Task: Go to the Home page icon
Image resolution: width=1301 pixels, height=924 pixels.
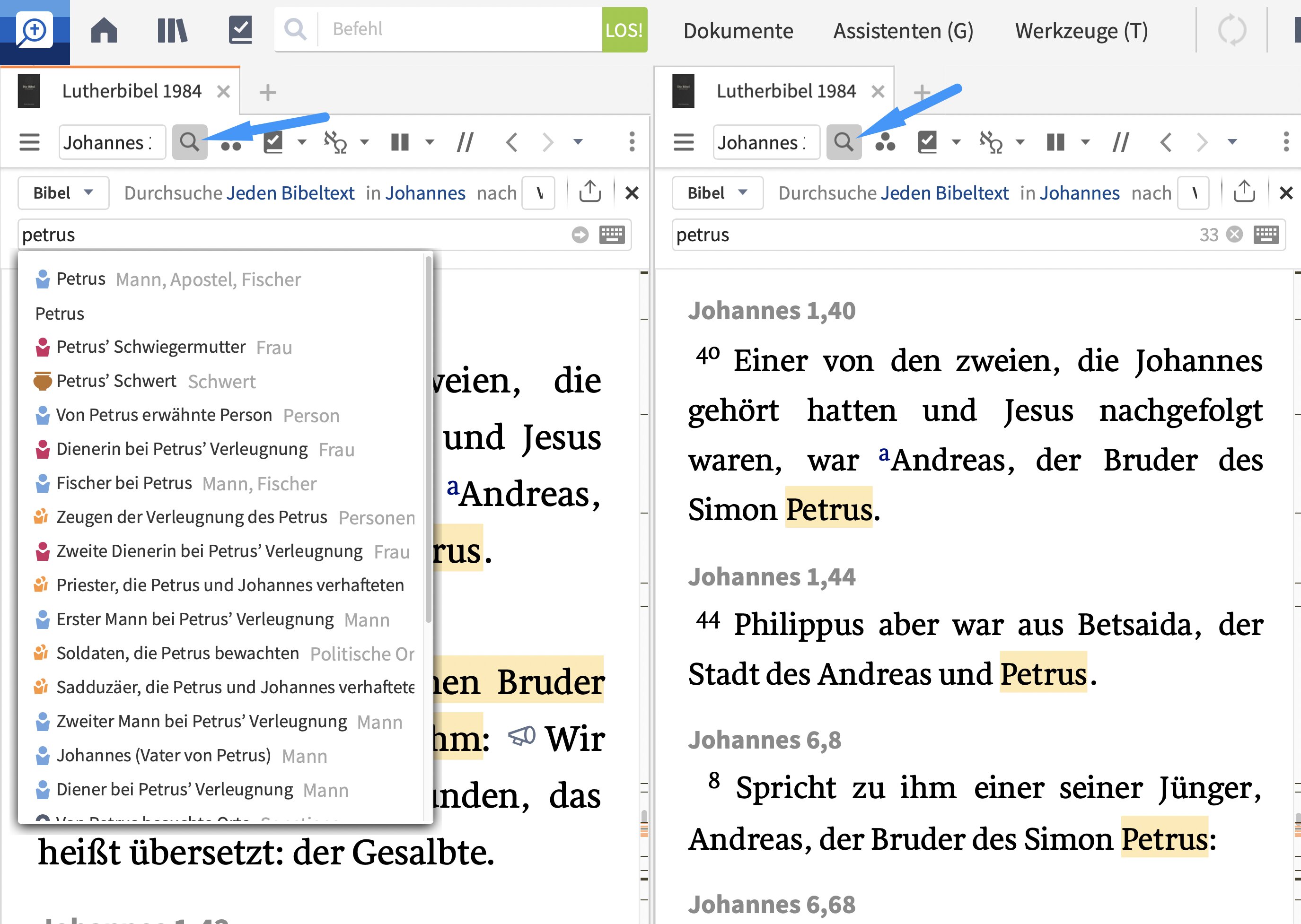Action: pos(104,30)
